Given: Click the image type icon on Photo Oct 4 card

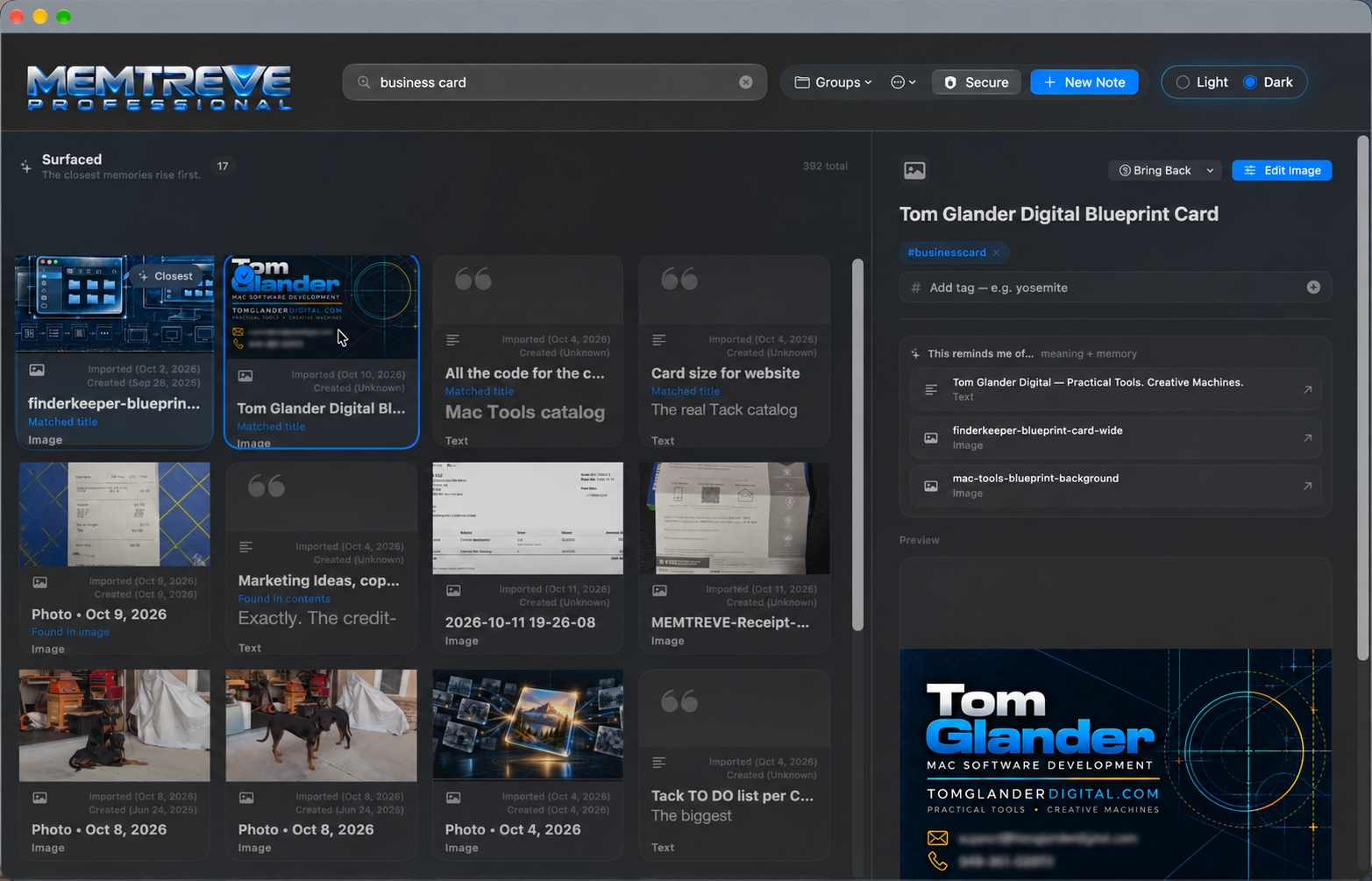Looking at the screenshot, I should [453, 798].
